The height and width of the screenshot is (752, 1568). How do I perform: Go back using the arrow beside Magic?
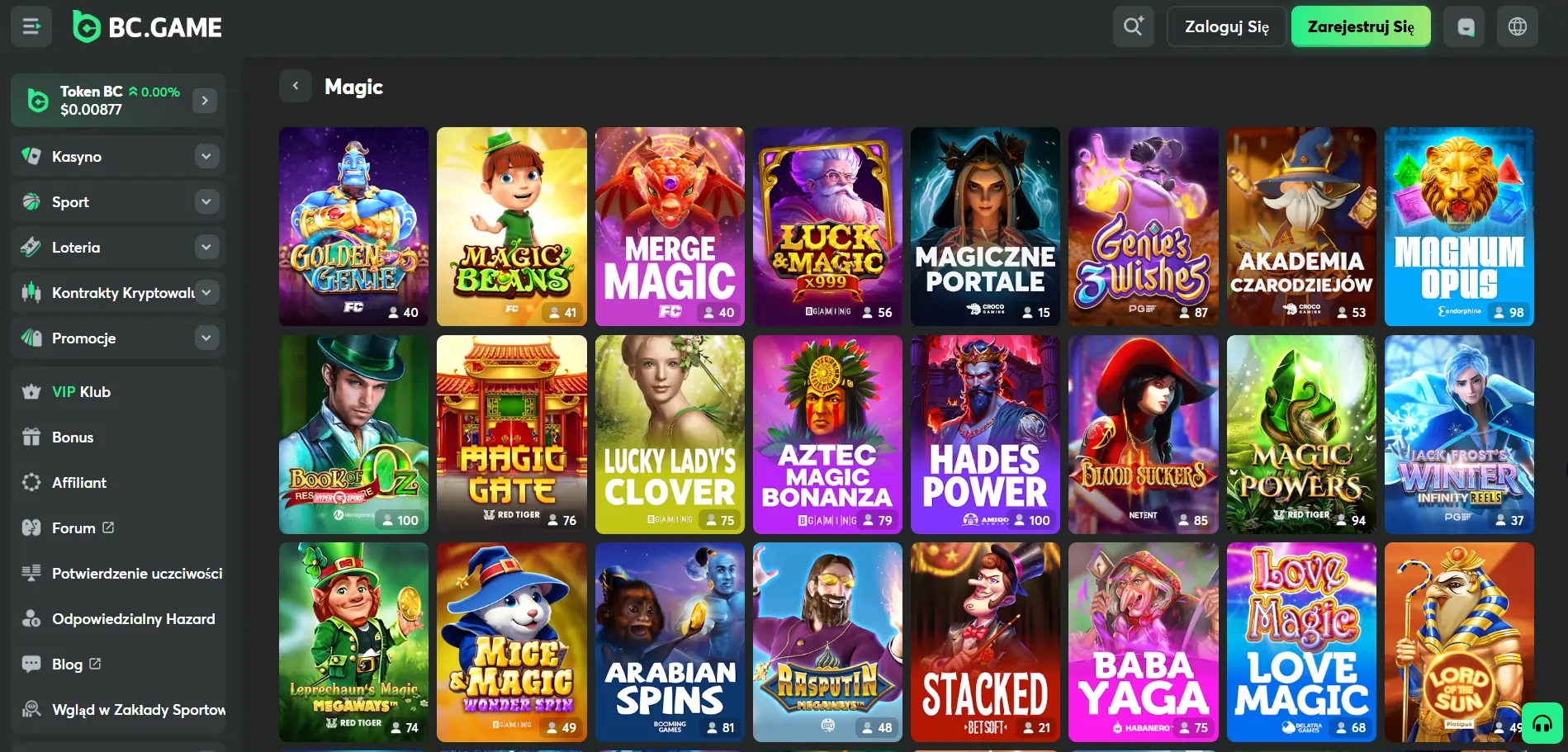click(296, 86)
